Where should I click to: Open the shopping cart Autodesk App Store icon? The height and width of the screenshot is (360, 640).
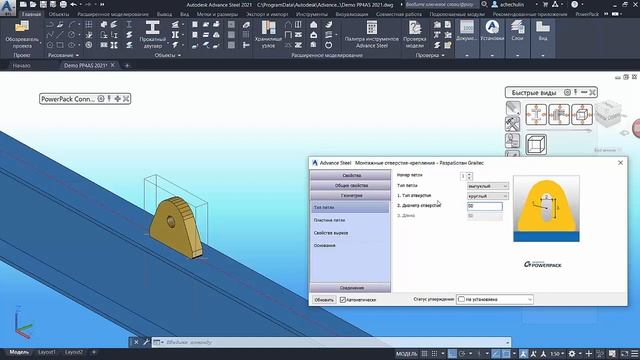pyautogui.click(x=545, y=4)
